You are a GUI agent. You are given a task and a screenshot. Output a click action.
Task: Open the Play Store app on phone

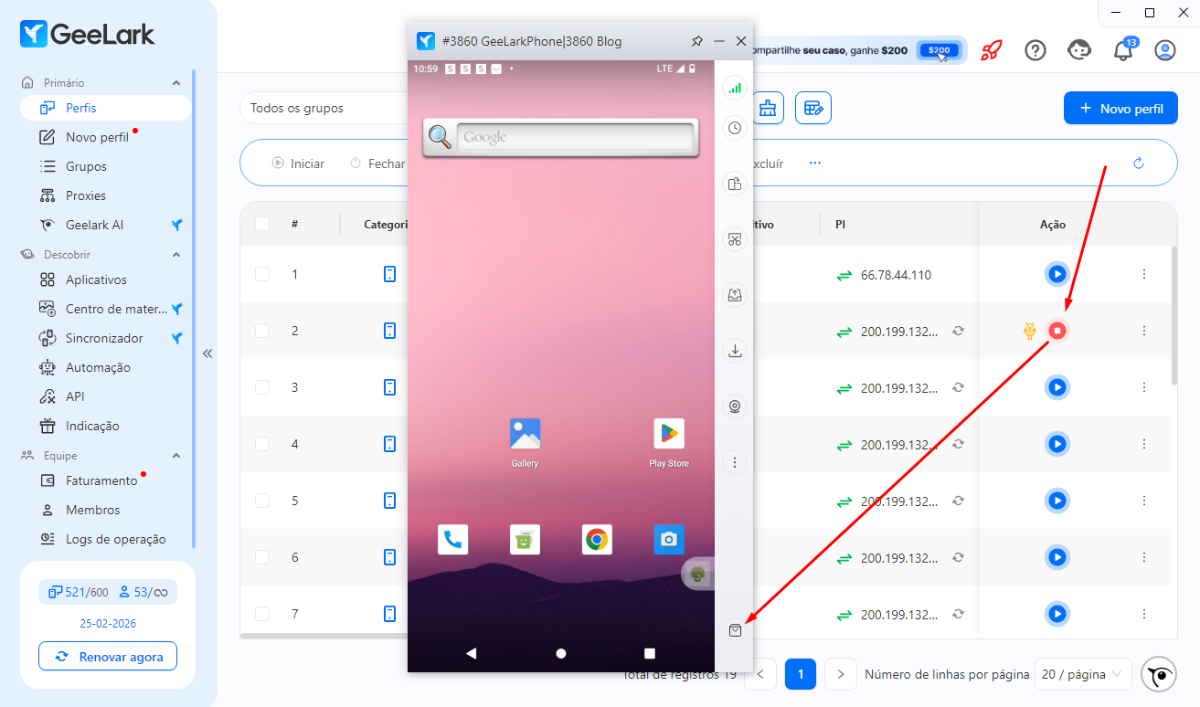pos(669,434)
